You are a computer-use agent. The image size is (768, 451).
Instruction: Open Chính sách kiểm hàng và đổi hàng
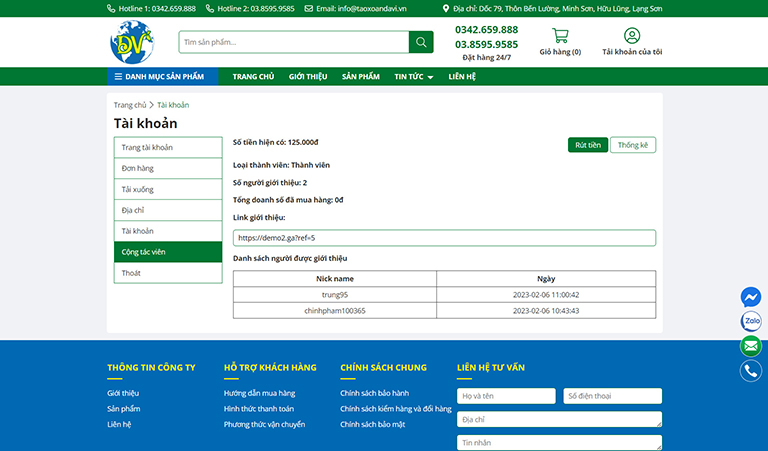[x=396, y=409]
